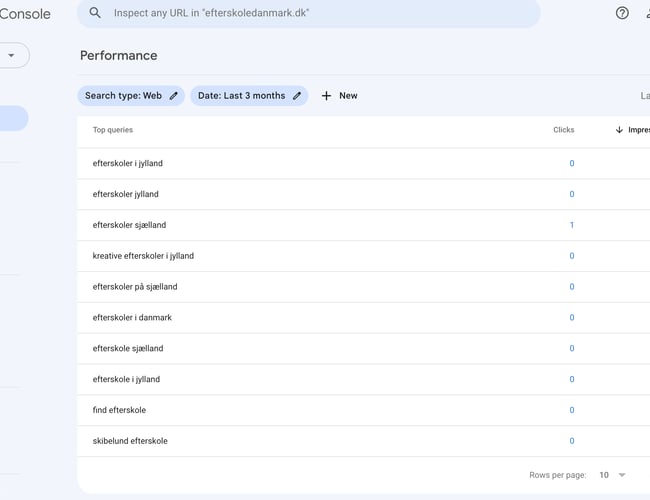Screen dimensions: 650x500
Task: Open query efterskoler i jylland
Action: (x=127, y=163)
